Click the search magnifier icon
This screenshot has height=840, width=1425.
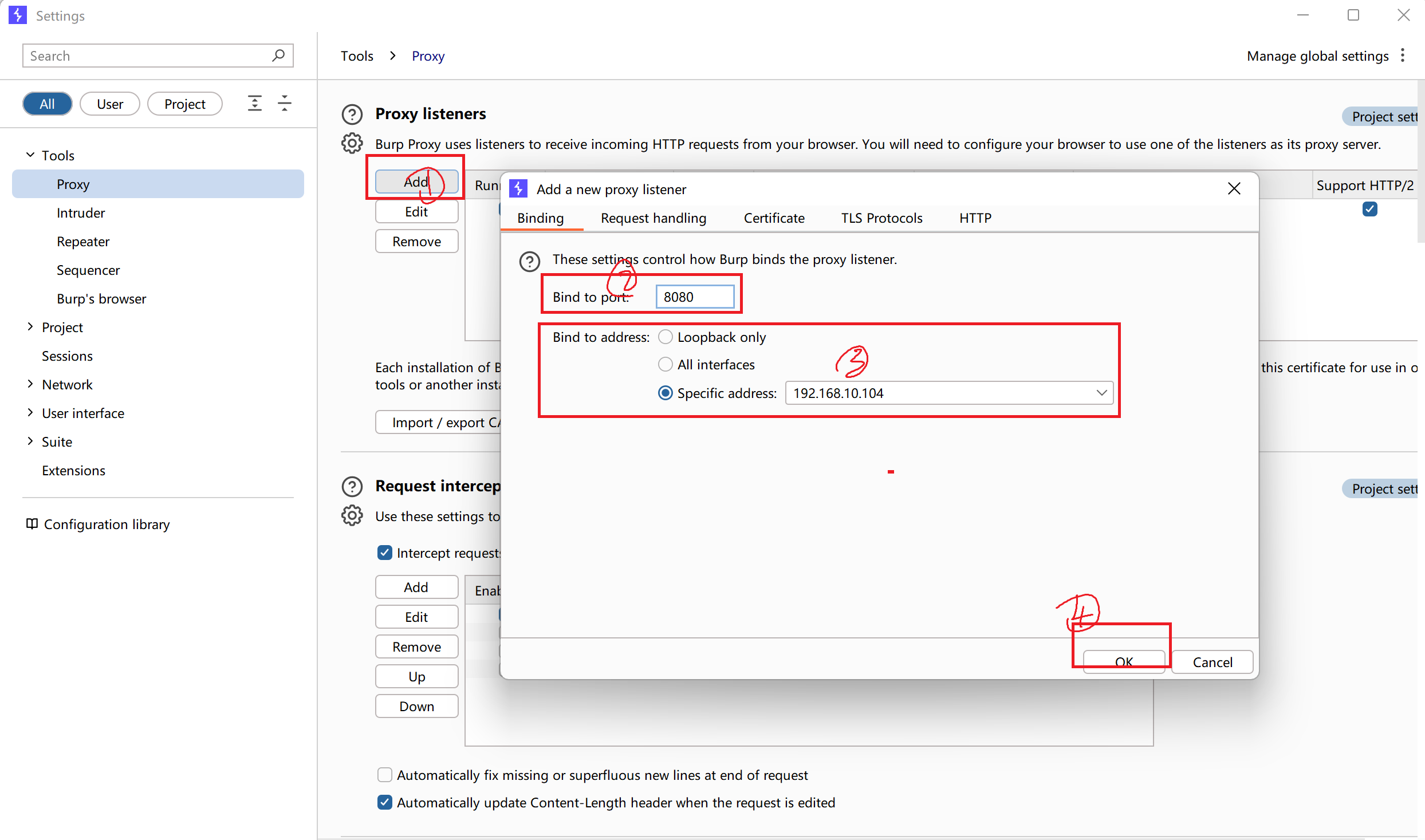click(278, 56)
